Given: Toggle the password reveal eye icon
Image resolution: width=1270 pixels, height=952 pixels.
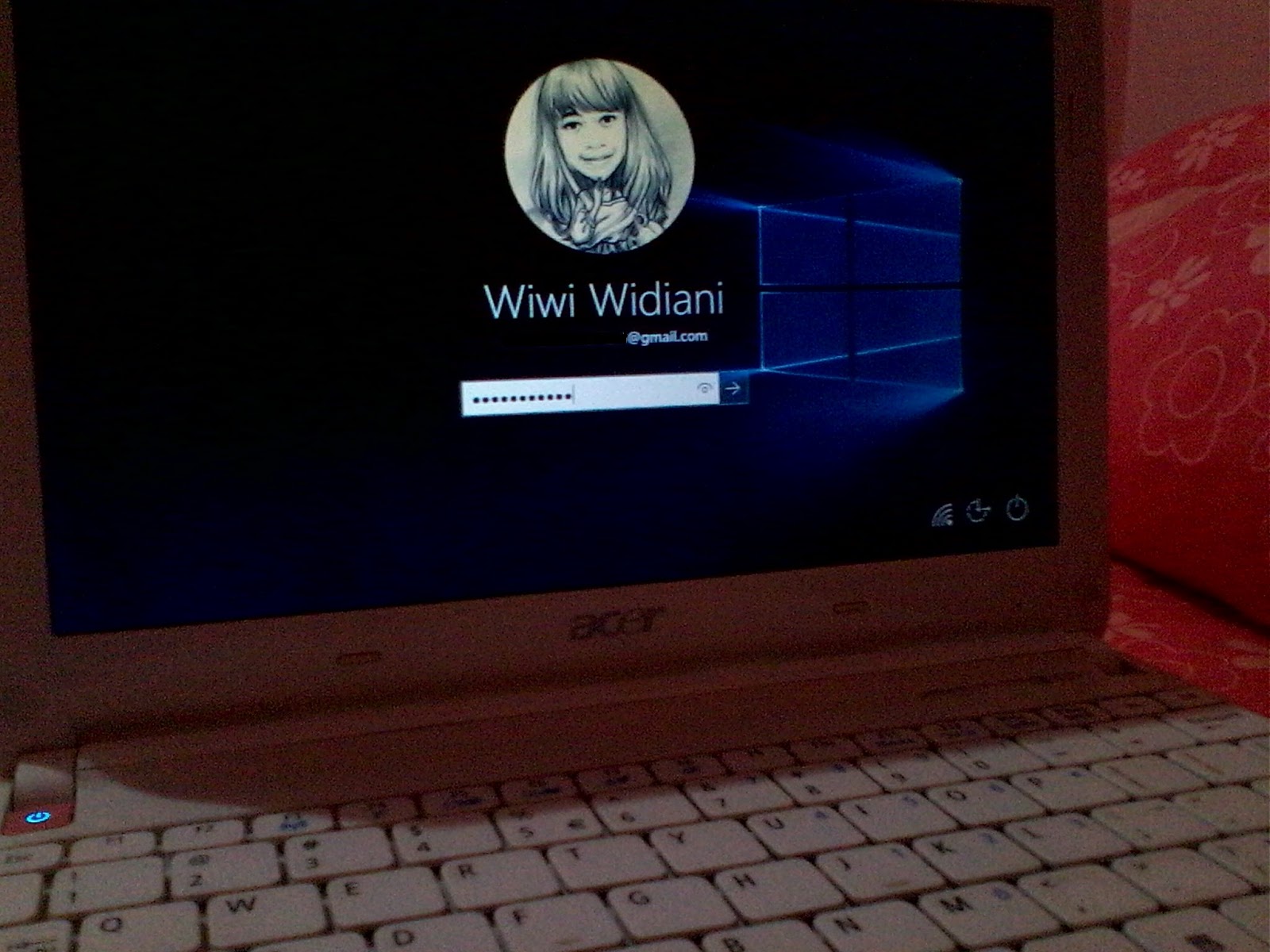Looking at the screenshot, I should click(x=705, y=389).
